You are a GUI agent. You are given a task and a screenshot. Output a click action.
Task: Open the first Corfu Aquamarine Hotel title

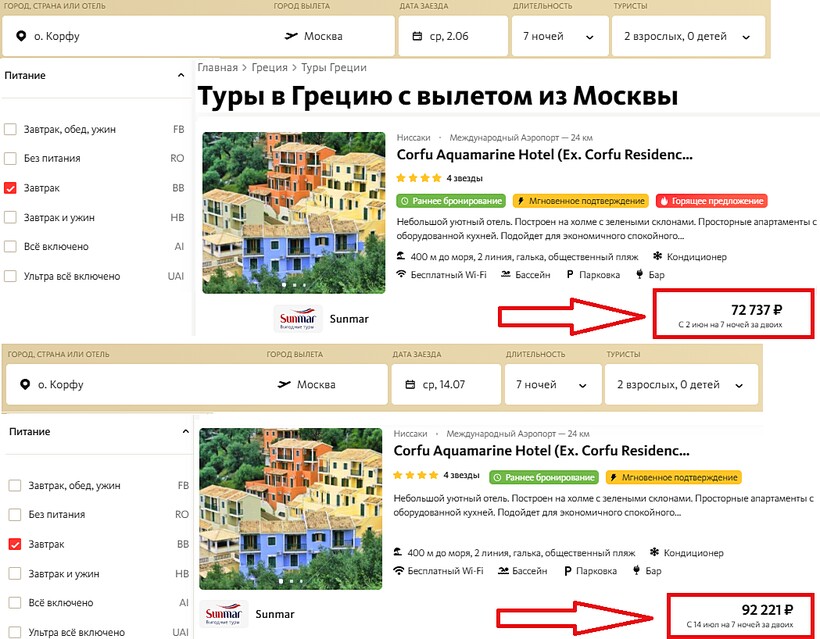point(544,155)
